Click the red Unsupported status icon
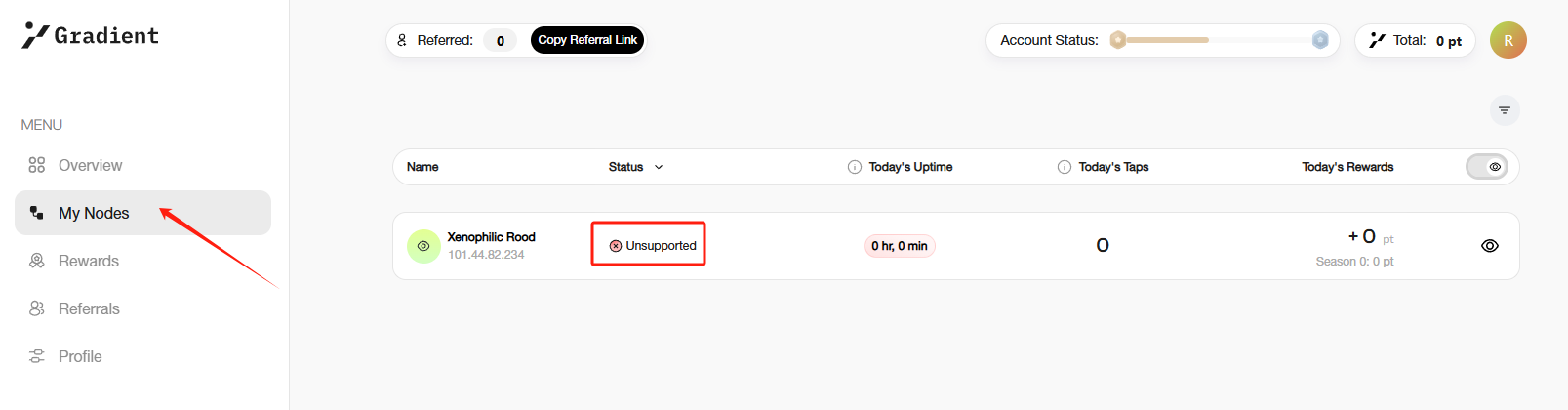Viewport: 1568px width, 410px height. click(x=616, y=246)
